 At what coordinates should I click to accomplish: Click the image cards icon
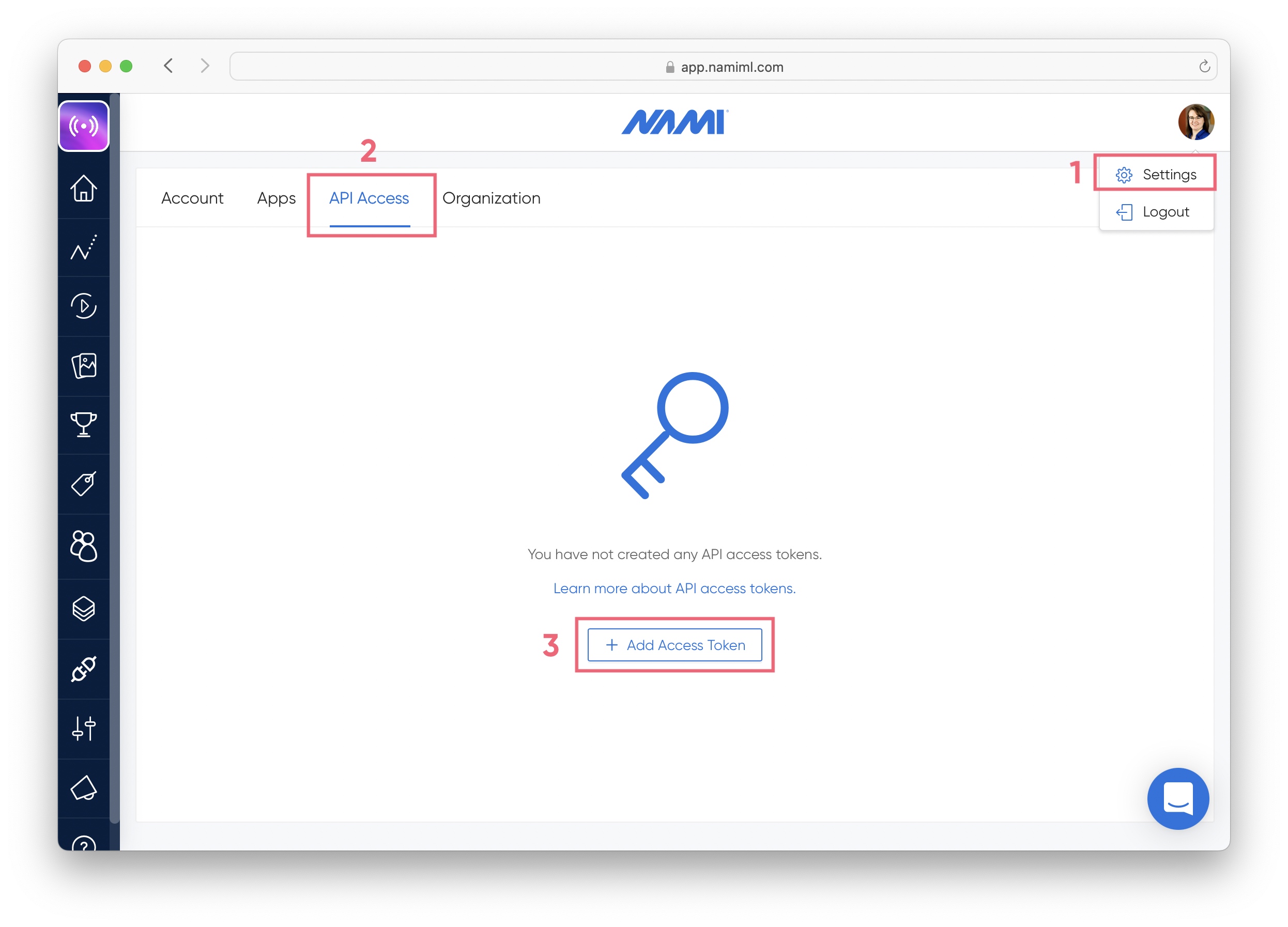[x=84, y=365]
